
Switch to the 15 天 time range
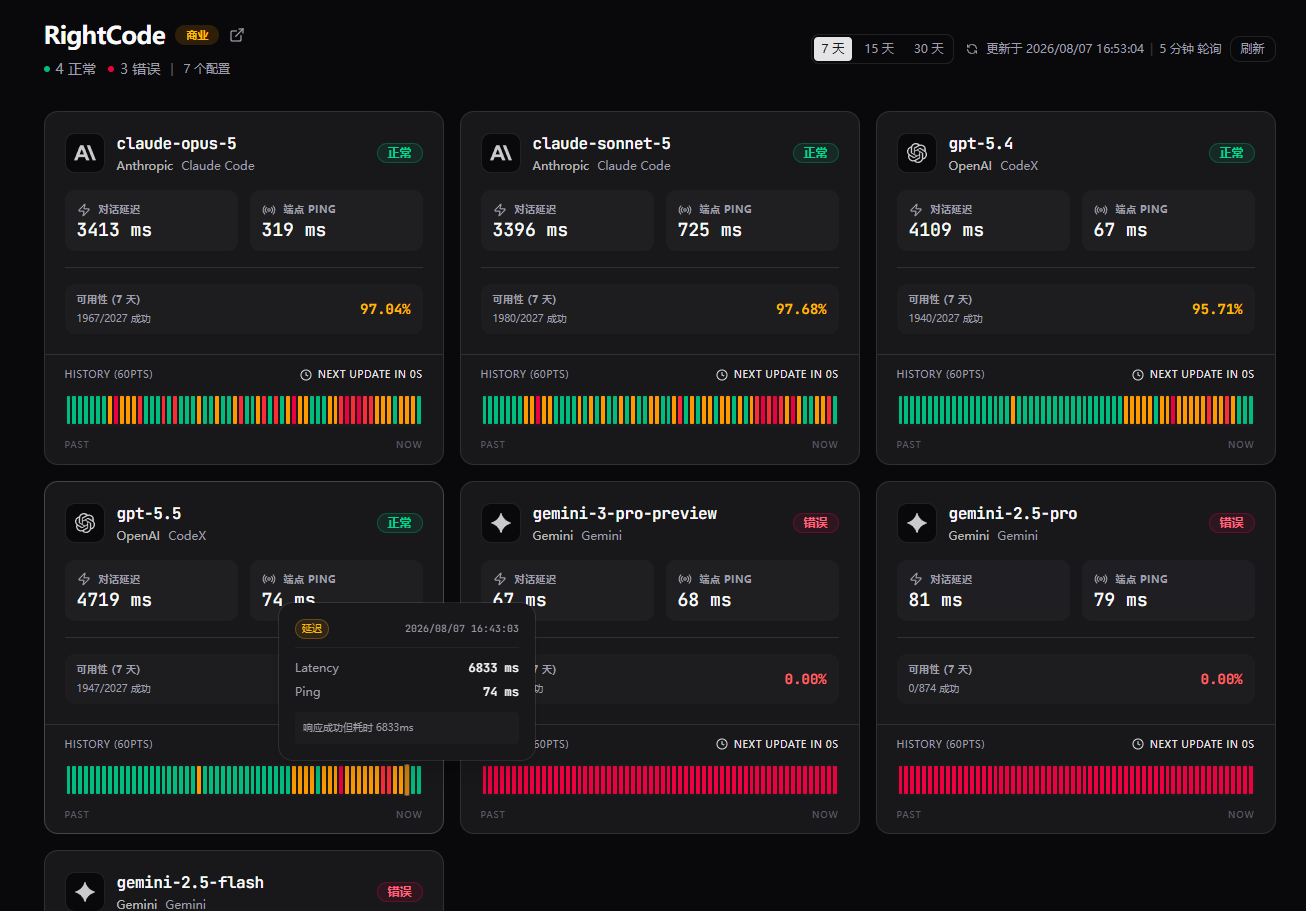click(x=879, y=49)
